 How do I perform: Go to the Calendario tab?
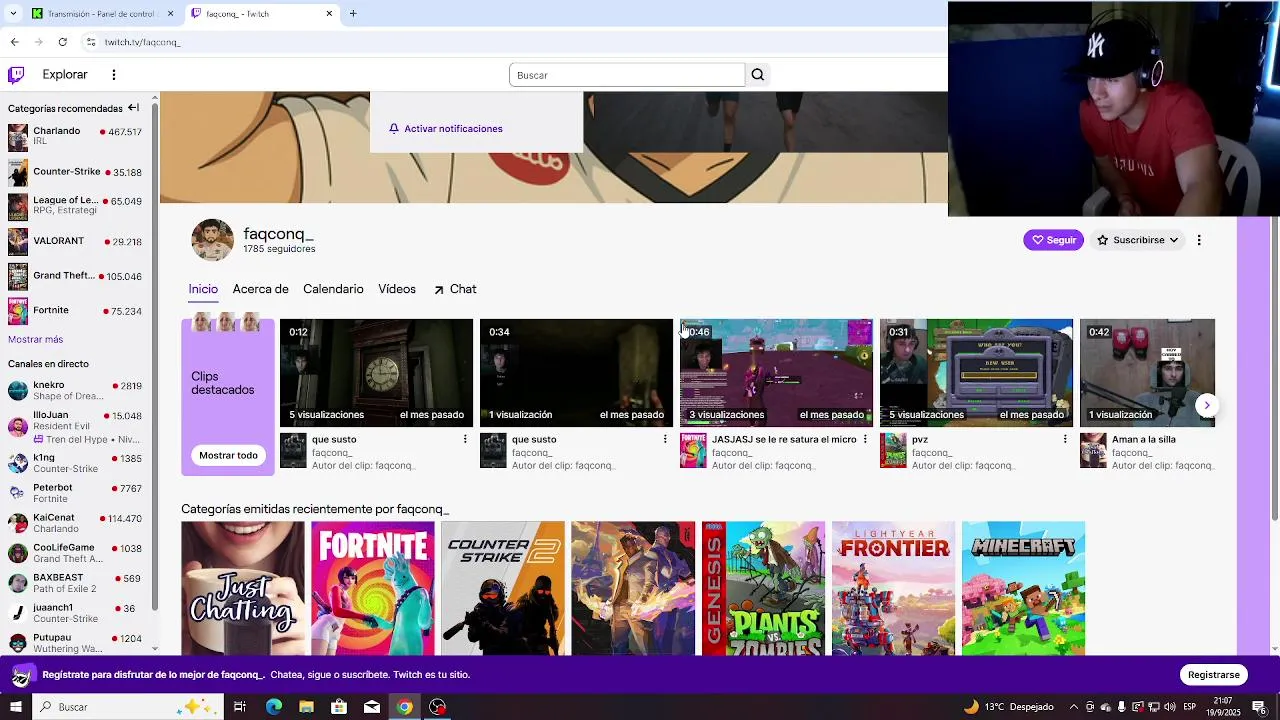pyautogui.click(x=333, y=289)
